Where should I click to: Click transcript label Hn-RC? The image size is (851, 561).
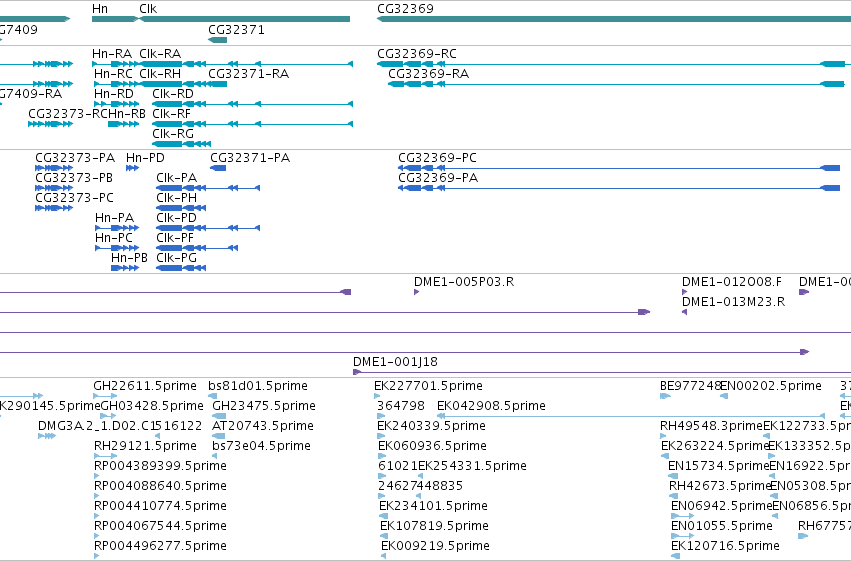point(113,74)
